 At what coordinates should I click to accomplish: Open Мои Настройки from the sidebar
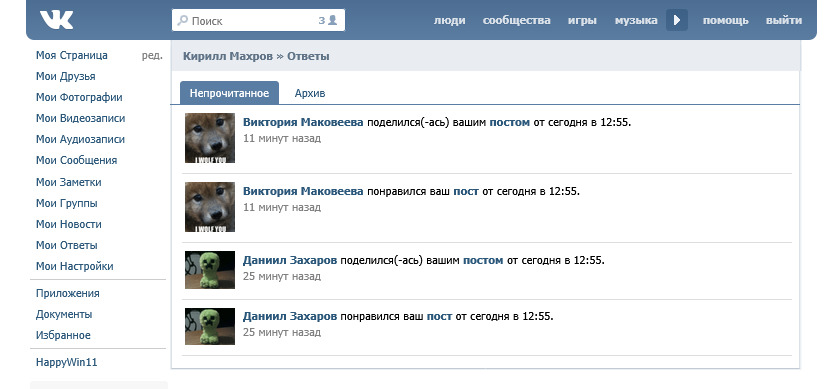pyautogui.click(x=74, y=266)
